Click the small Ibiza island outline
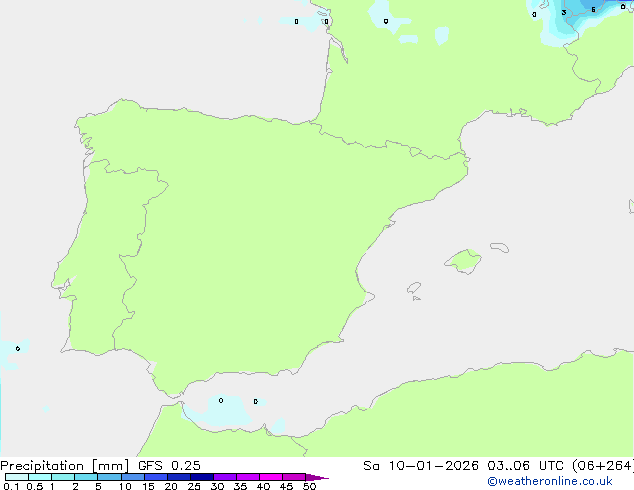Viewport: 634px width, 490px height. (414, 288)
